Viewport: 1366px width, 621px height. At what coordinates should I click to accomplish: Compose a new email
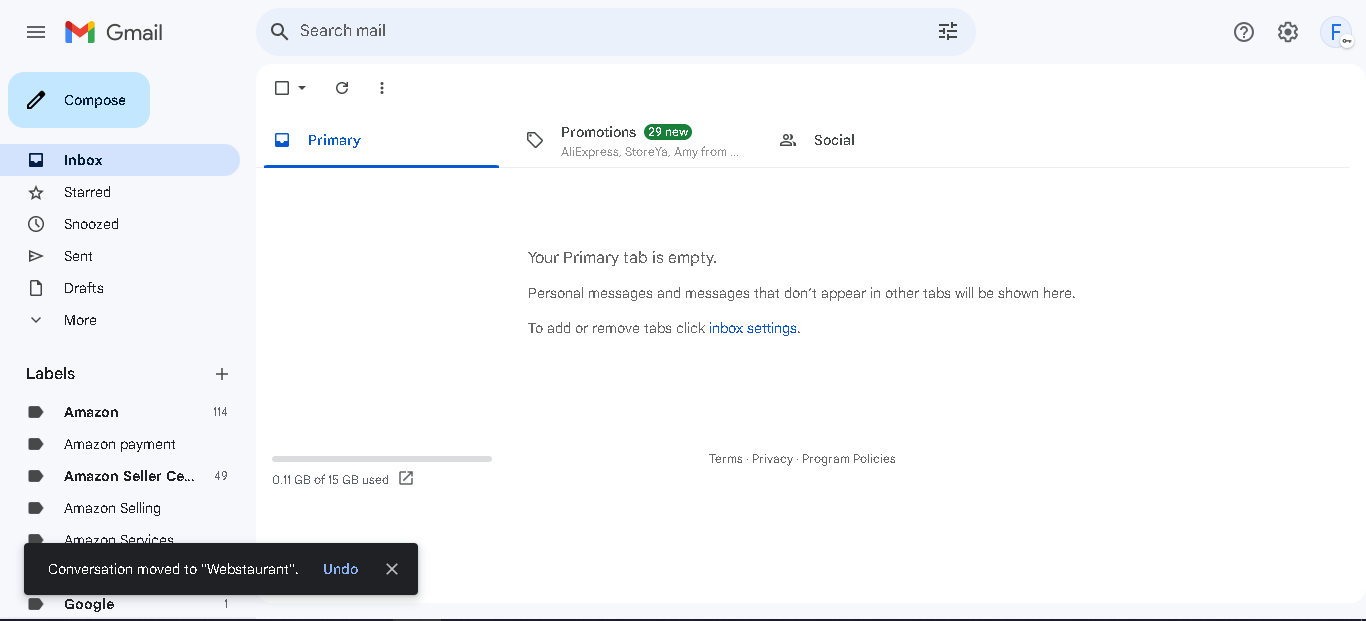point(79,100)
